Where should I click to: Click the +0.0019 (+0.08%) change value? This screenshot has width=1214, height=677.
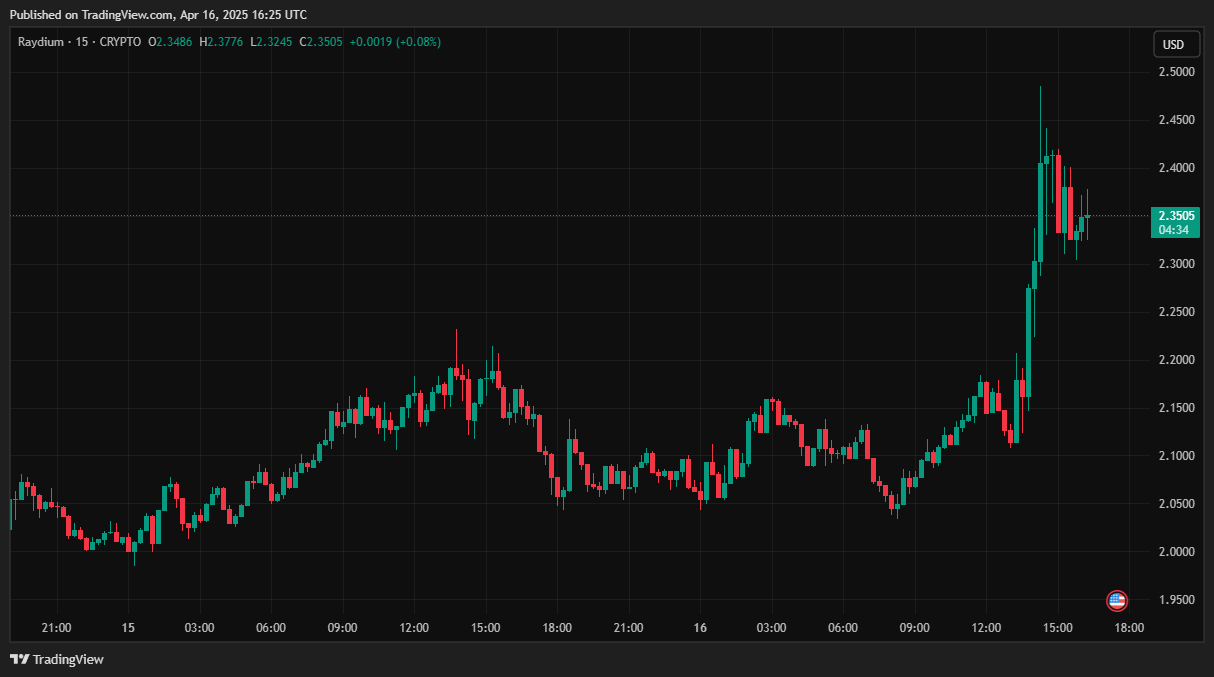(395, 42)
